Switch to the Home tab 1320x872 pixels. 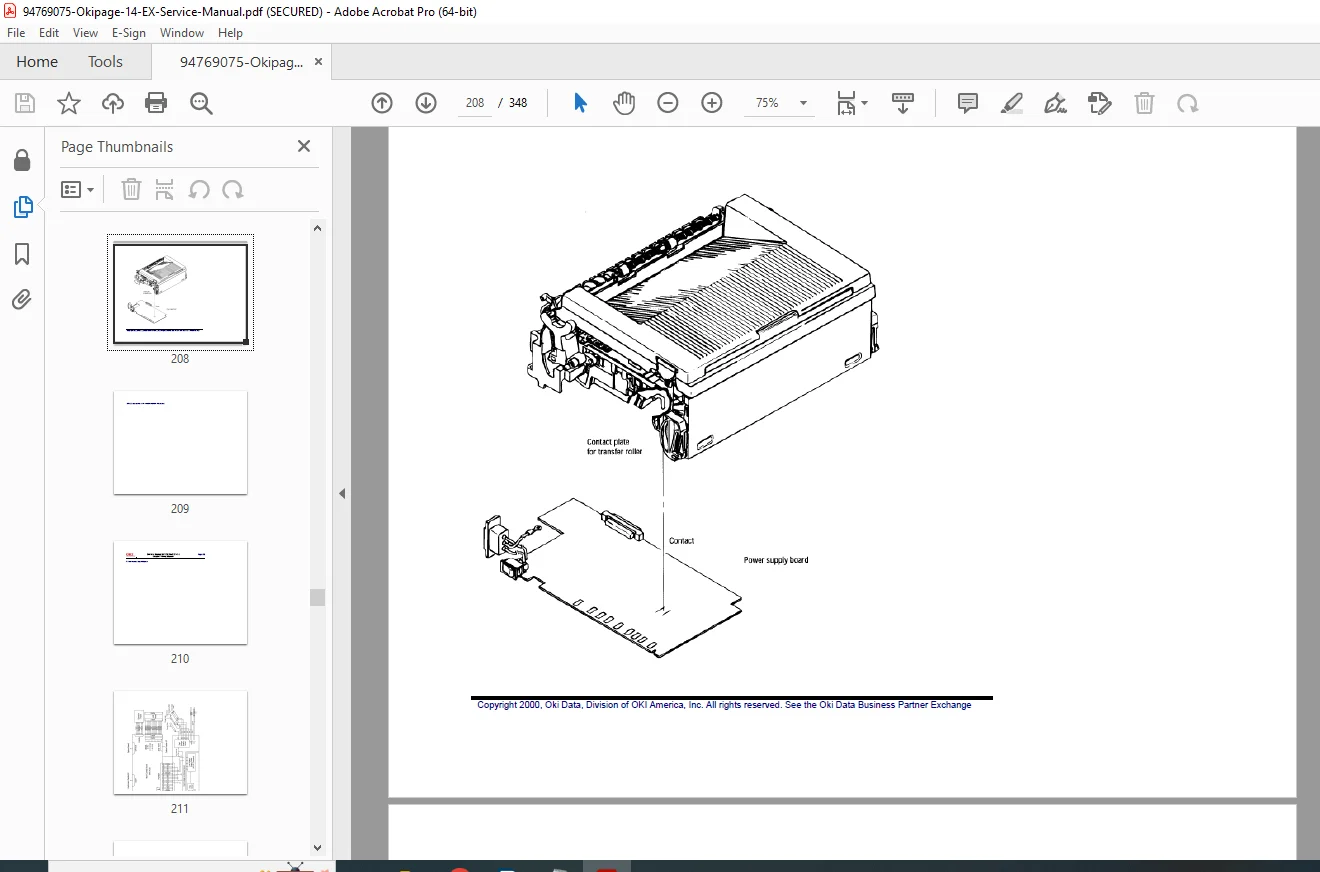pos(37,62)
